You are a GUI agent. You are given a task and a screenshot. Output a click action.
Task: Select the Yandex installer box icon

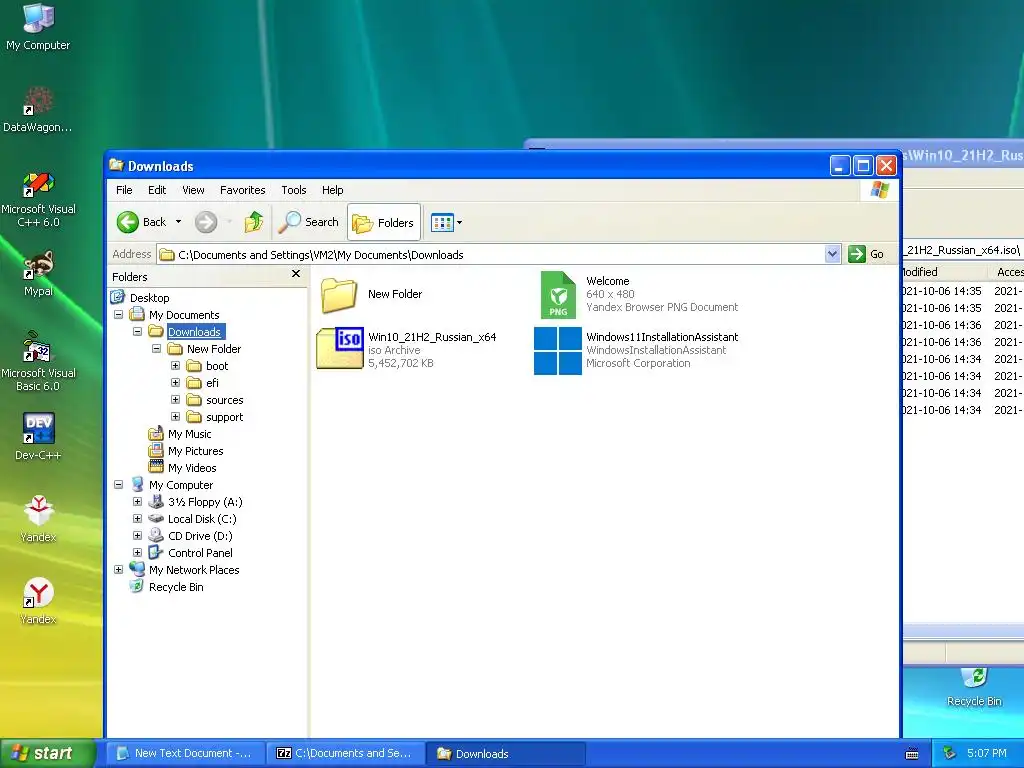click(x=38, y=519)
